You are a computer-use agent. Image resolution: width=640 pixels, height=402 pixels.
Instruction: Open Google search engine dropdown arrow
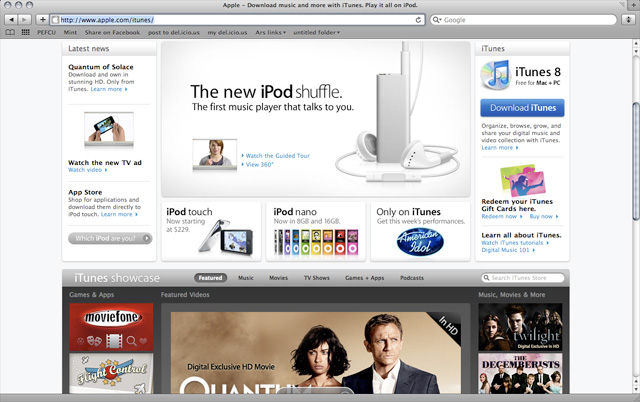[x=441, y=20]
